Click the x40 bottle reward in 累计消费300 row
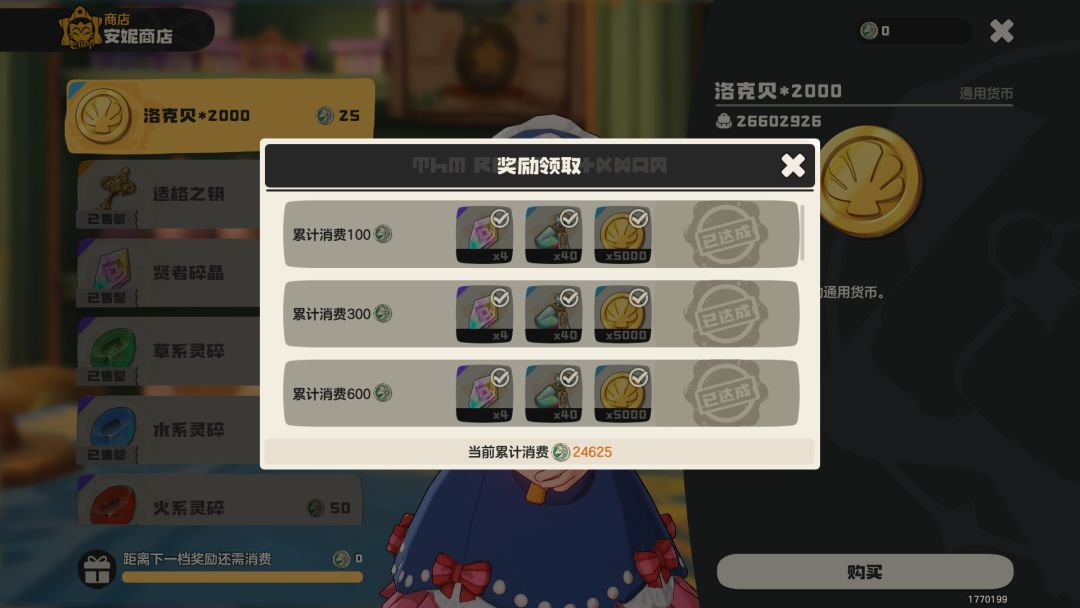Image resolution: width=1080 pixels, height=608 pixels. coord(553,314)
